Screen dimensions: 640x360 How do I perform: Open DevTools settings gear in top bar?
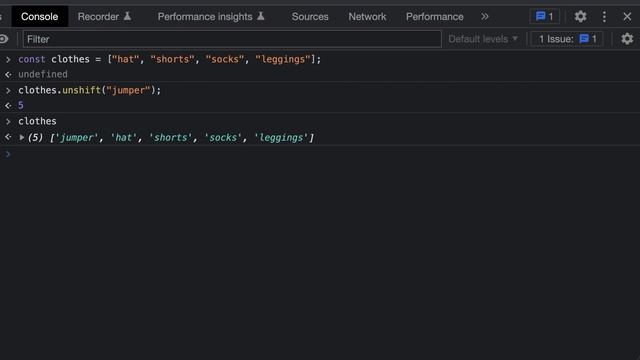580,16
